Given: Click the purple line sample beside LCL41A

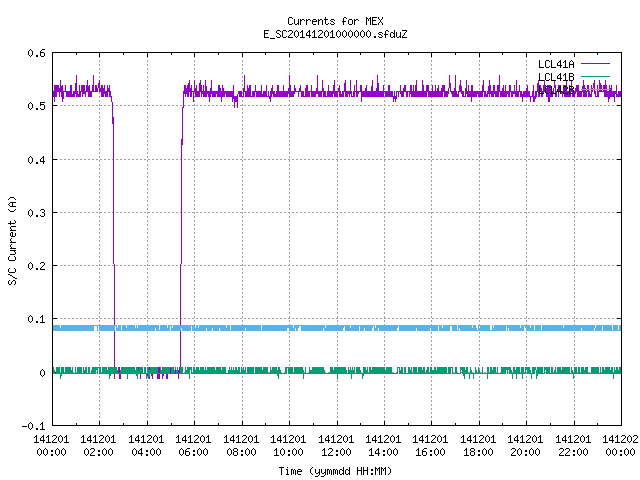Looking at the screenshot, I should click(595, 64).
